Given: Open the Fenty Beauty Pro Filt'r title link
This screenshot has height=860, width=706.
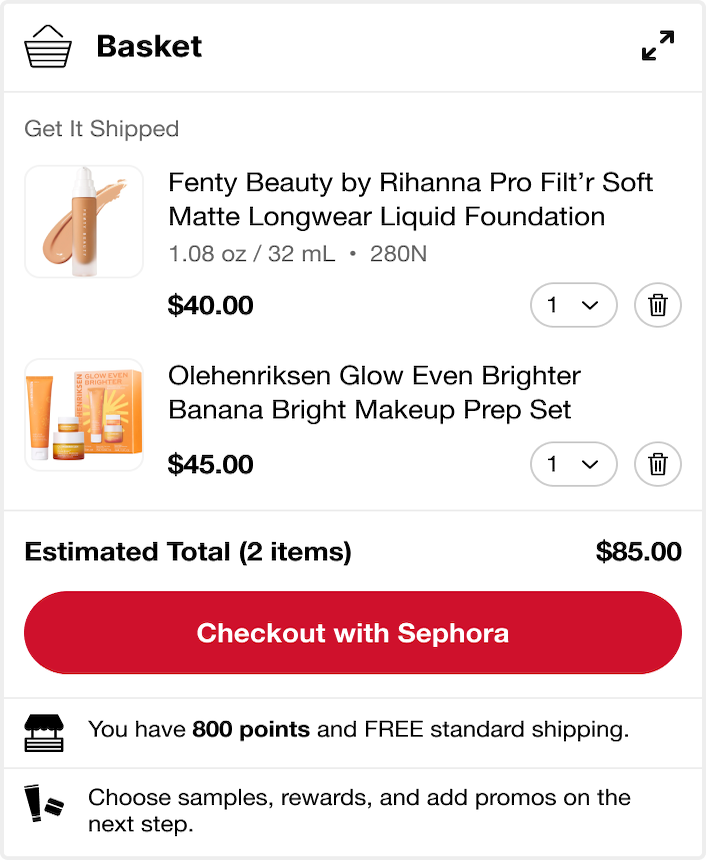Looking at the screenshot, I should pos(410,199).
